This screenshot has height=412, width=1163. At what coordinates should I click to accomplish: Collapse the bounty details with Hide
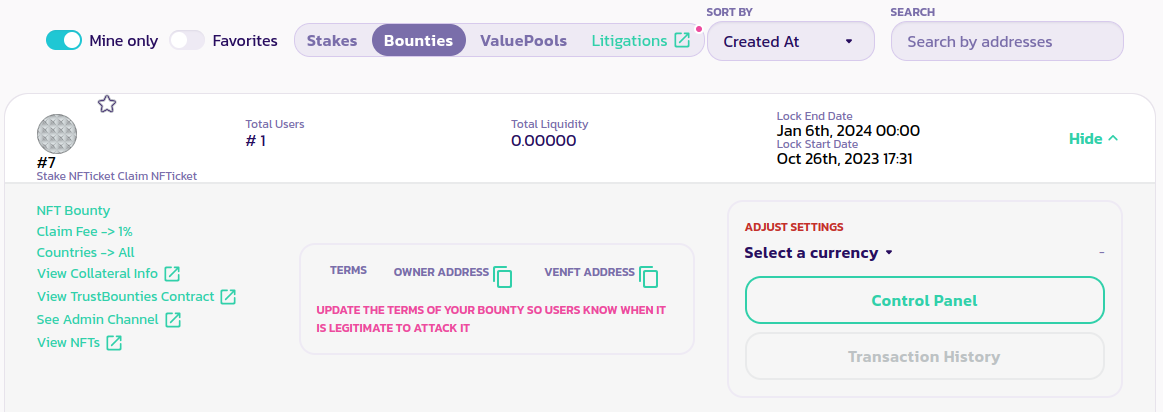point(1093,139)
